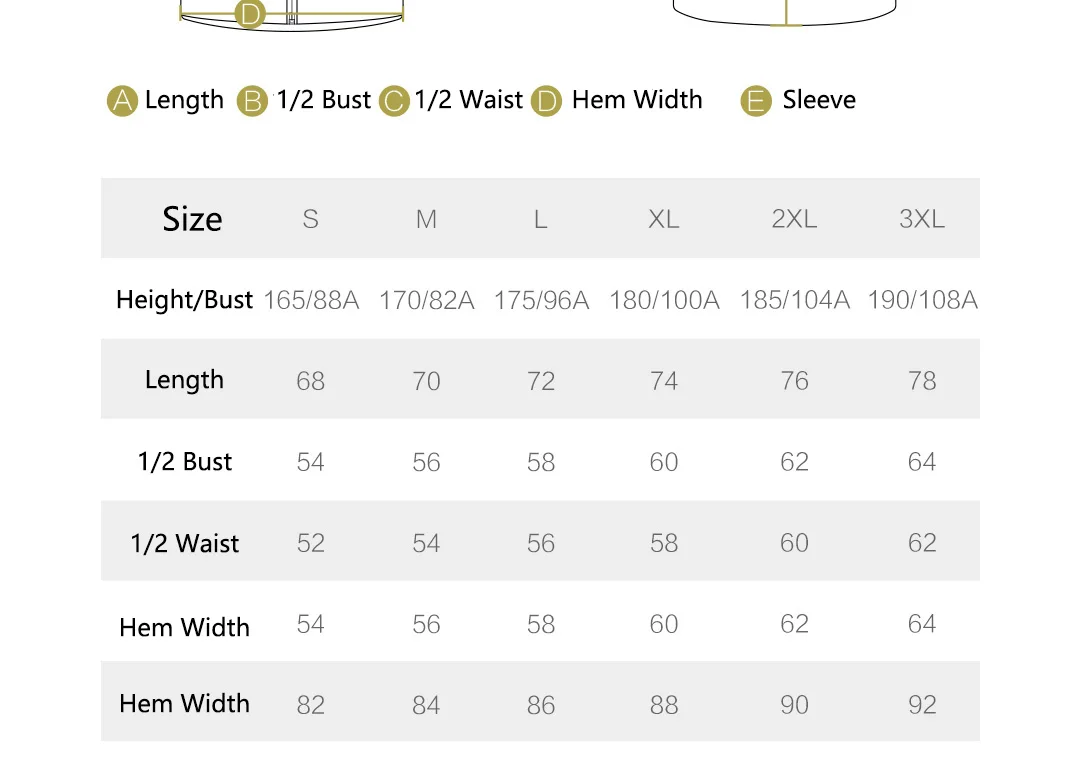The height and width of the screenshot is (780, 1080).
Task: Click the gold E circle icon beside Sleeve
Action: [756, 101]
